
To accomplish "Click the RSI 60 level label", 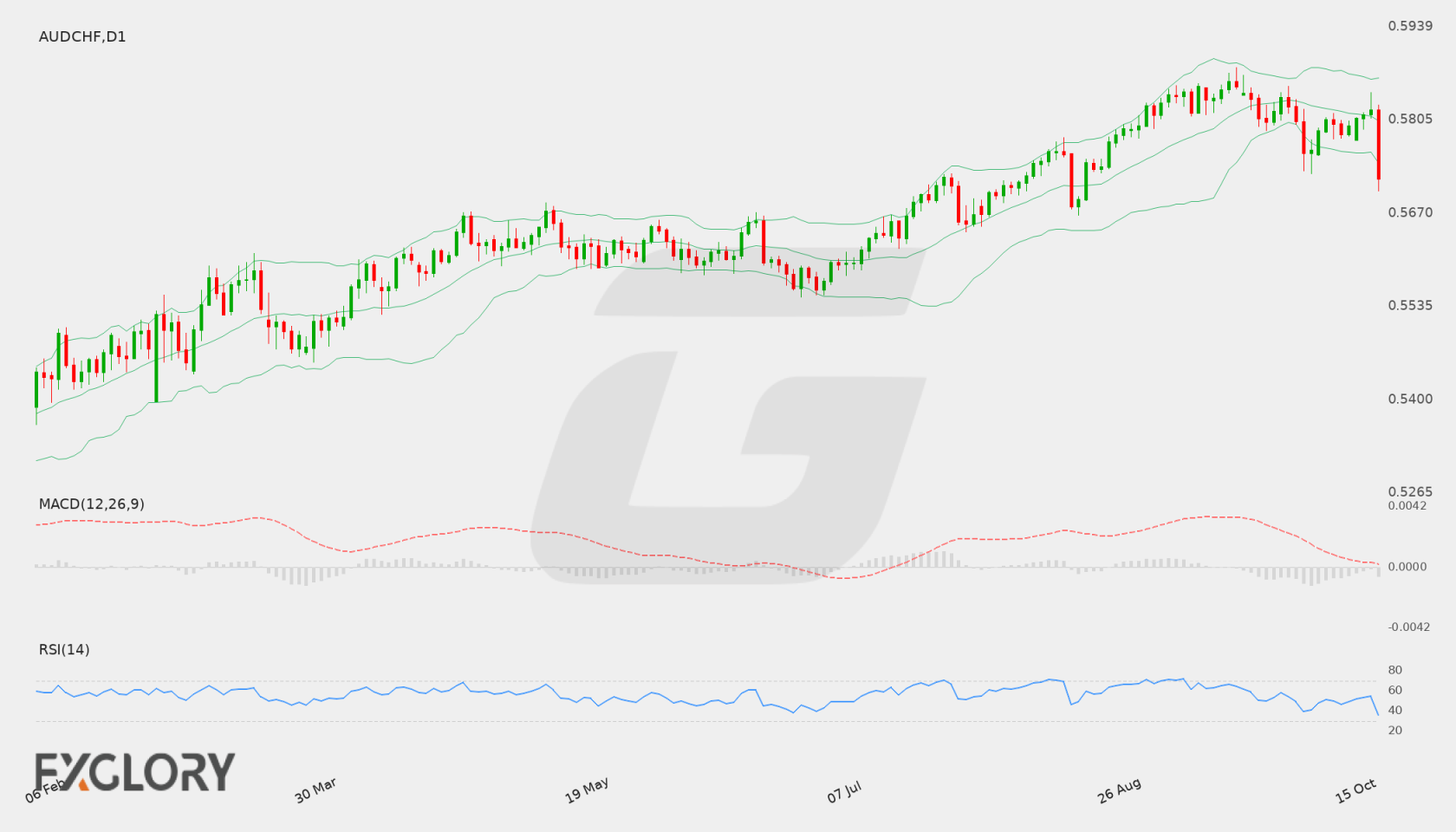I will [1395, 690].
